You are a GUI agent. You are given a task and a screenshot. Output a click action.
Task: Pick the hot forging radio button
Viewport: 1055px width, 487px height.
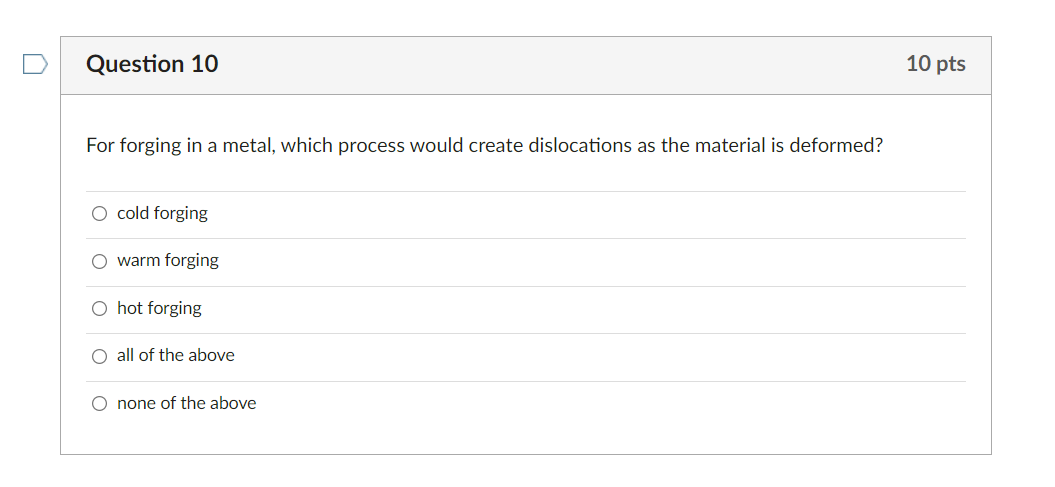coord(99,309)
